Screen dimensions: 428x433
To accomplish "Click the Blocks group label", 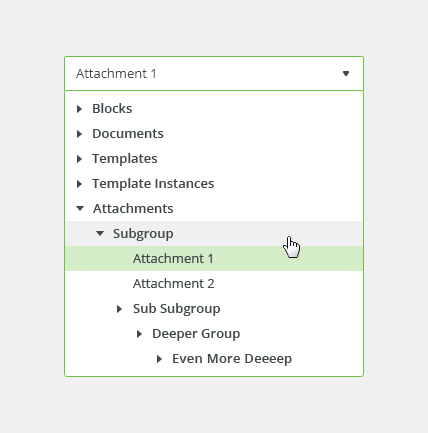I will point(112,109).
